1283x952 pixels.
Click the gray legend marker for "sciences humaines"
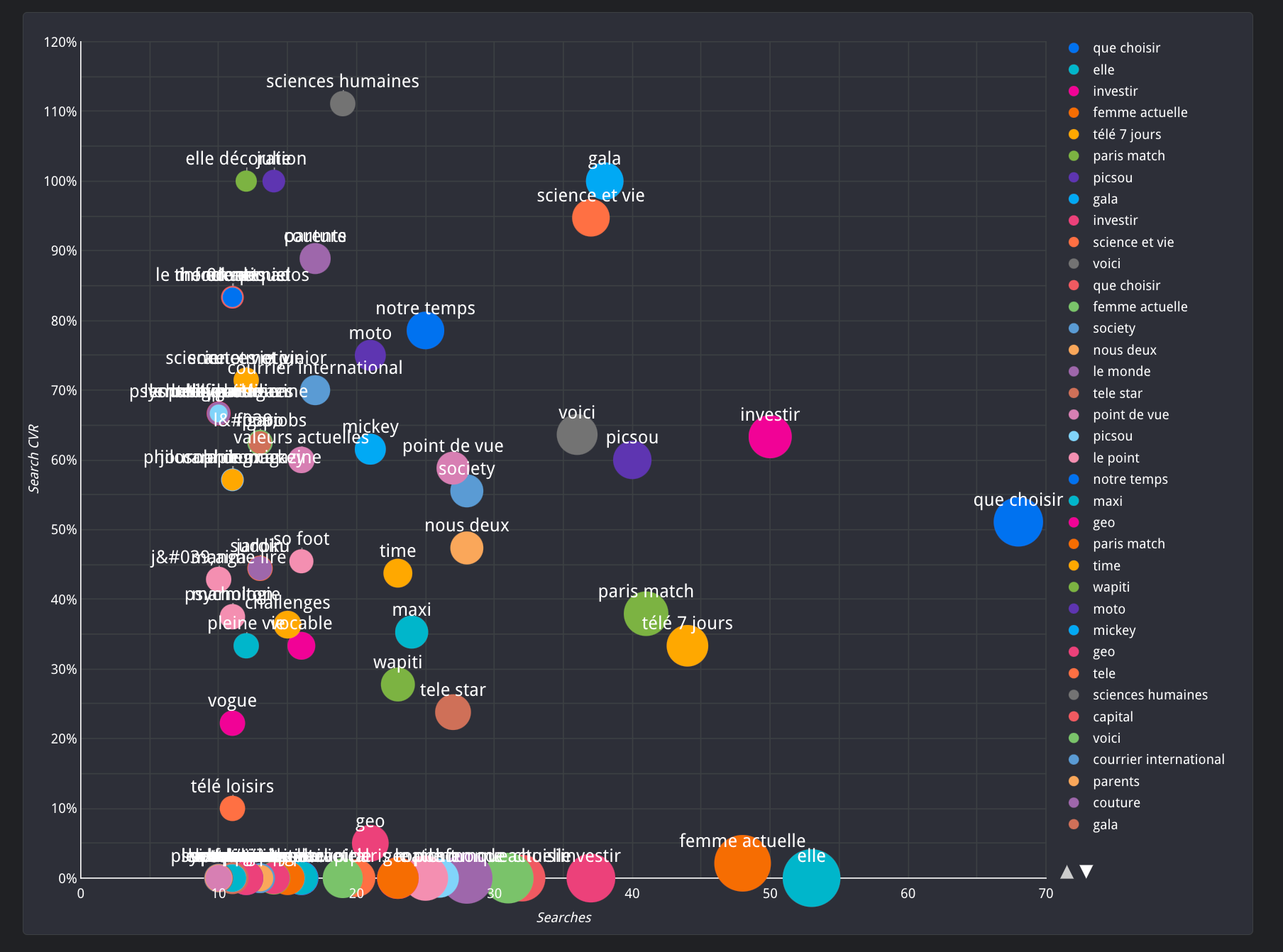[1074, 694]
